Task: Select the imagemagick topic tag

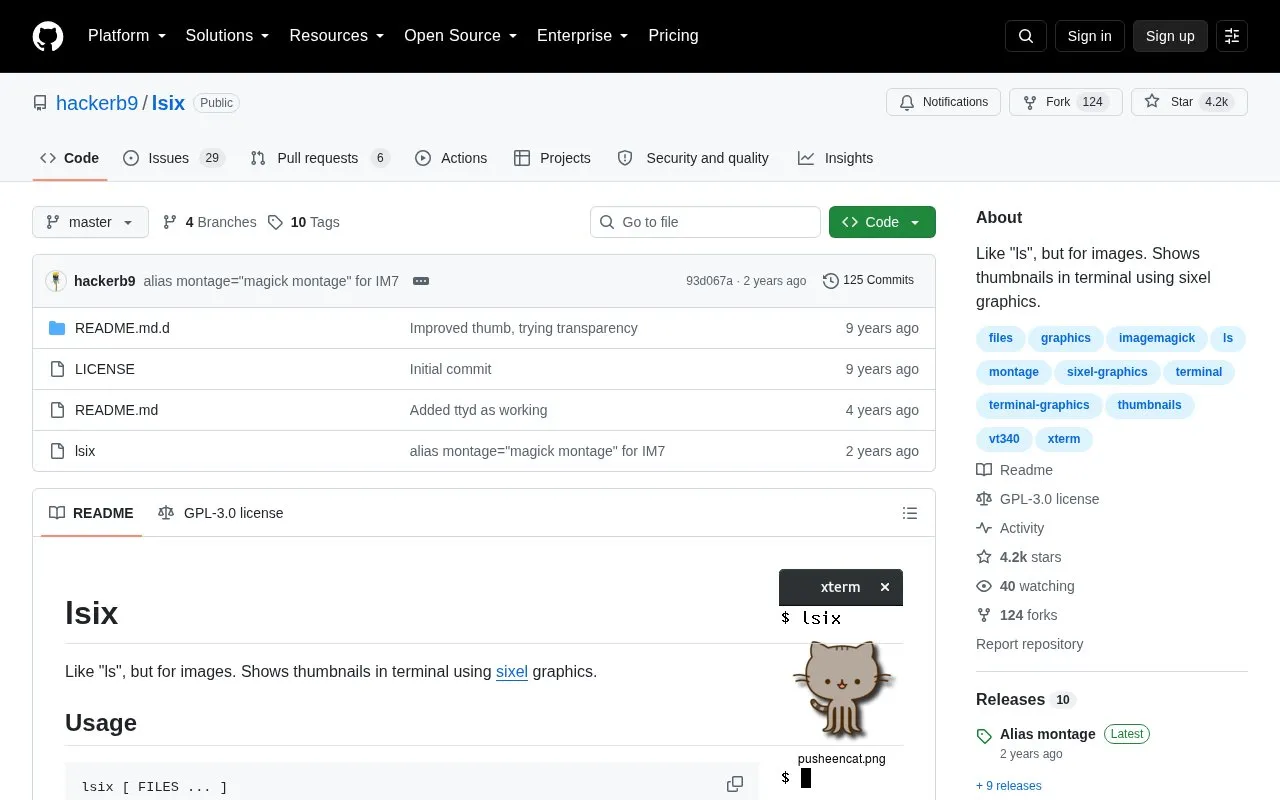Action: pyautogui.click(x=1157, y=338)
